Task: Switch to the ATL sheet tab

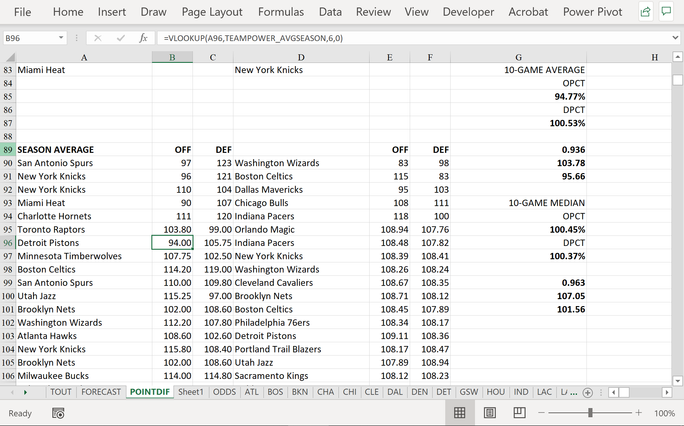Action: 251,392
